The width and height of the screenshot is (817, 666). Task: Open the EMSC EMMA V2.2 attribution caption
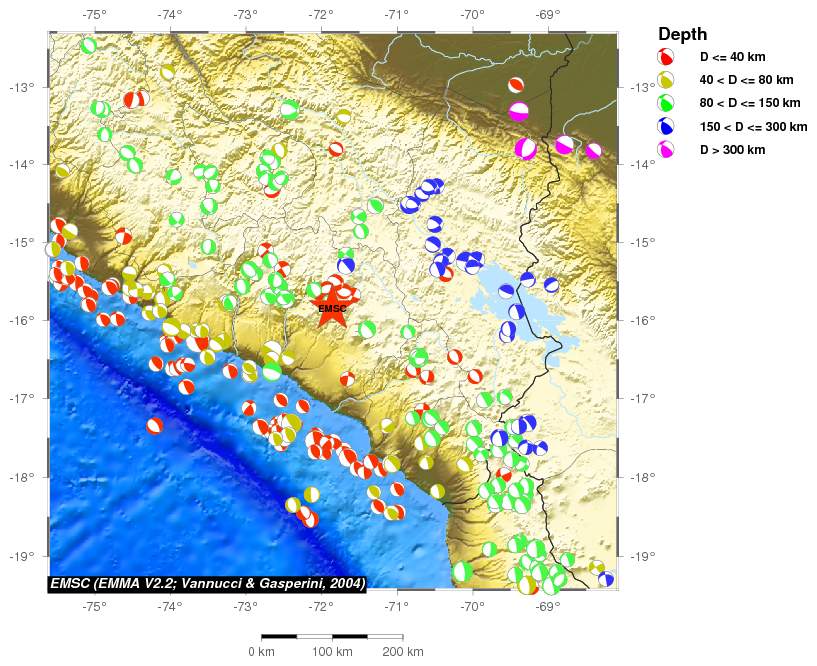pyautogui.click(x=208, y=583)
